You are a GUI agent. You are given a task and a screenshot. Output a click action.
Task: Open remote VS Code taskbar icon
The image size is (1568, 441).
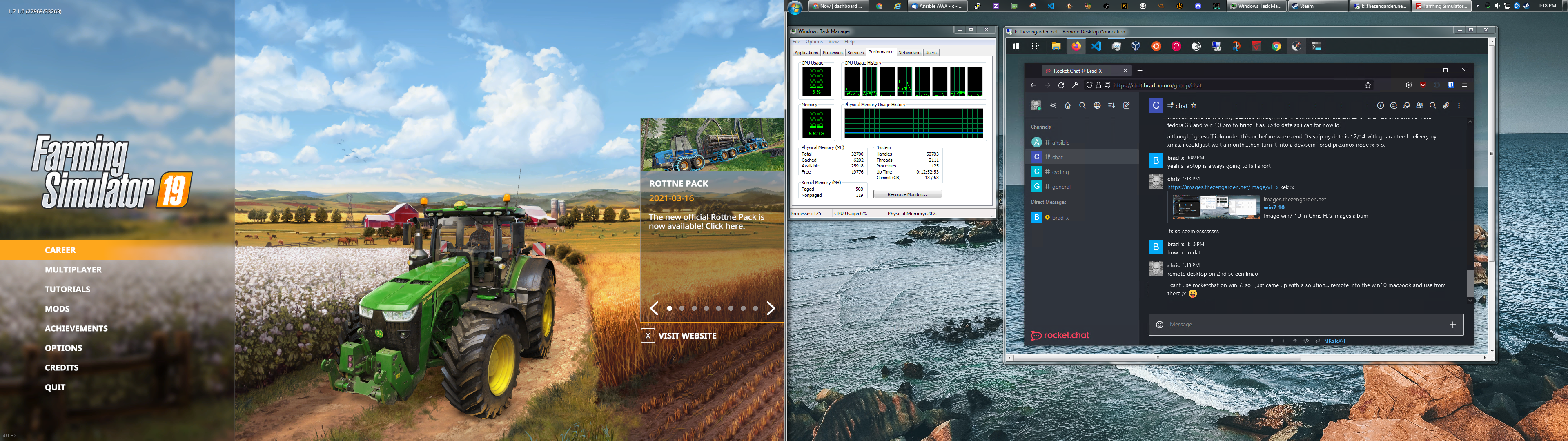tap(1096, 46)
